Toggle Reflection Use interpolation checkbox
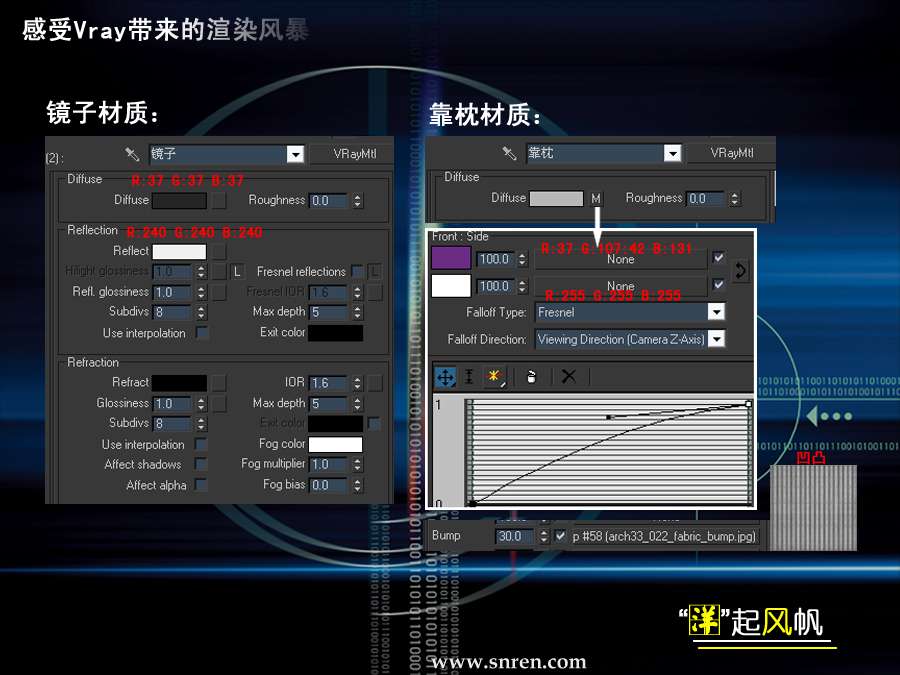 (x=202, y=333)
